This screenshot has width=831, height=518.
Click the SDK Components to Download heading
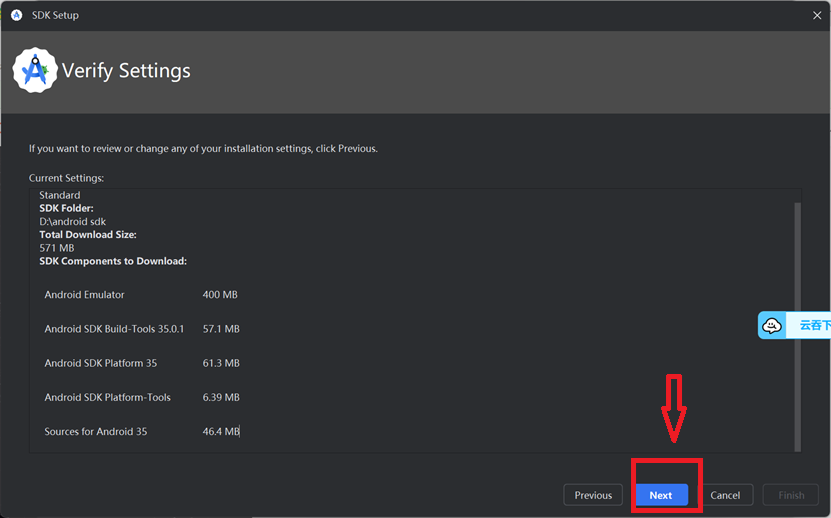click(113, 261)
